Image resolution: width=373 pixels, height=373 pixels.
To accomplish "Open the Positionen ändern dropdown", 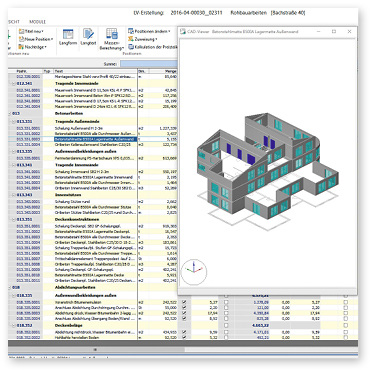I will coord(149,31).
